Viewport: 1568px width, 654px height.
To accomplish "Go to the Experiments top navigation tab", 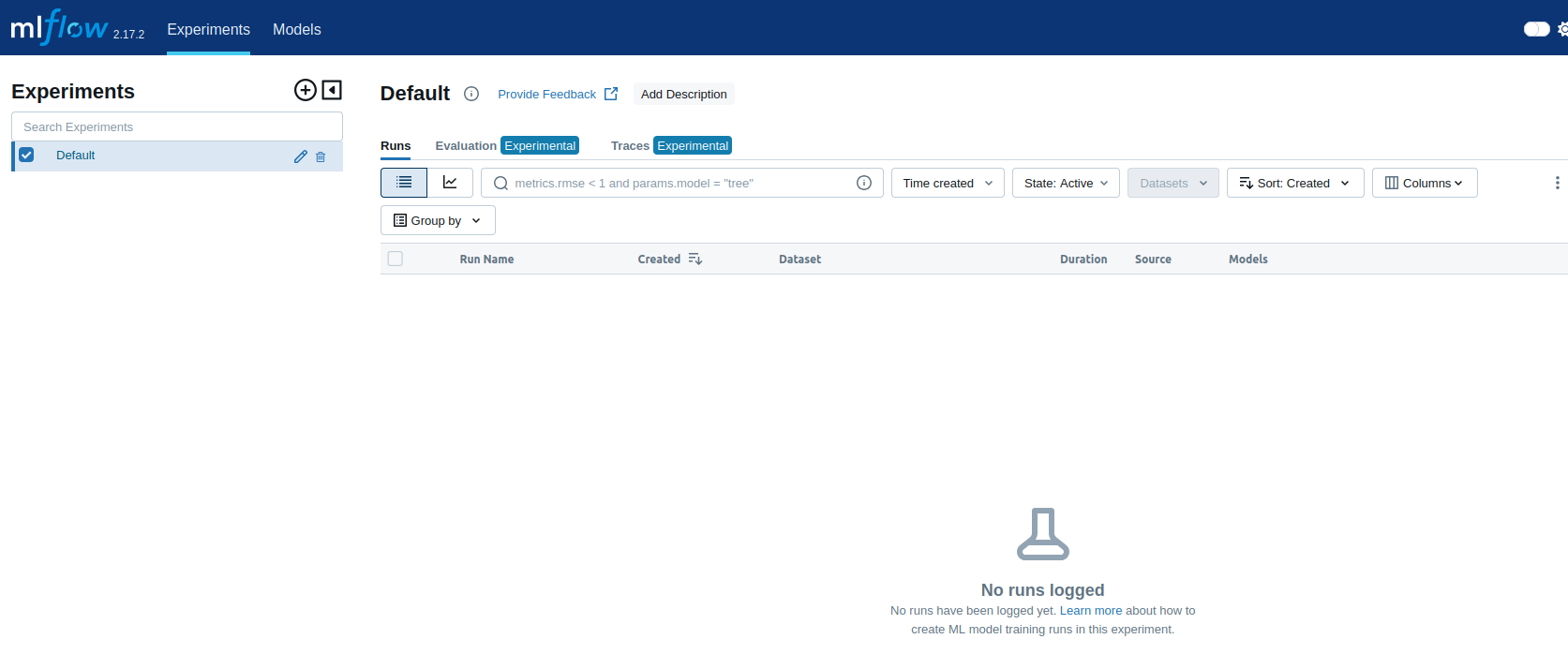I will point(208,29).
